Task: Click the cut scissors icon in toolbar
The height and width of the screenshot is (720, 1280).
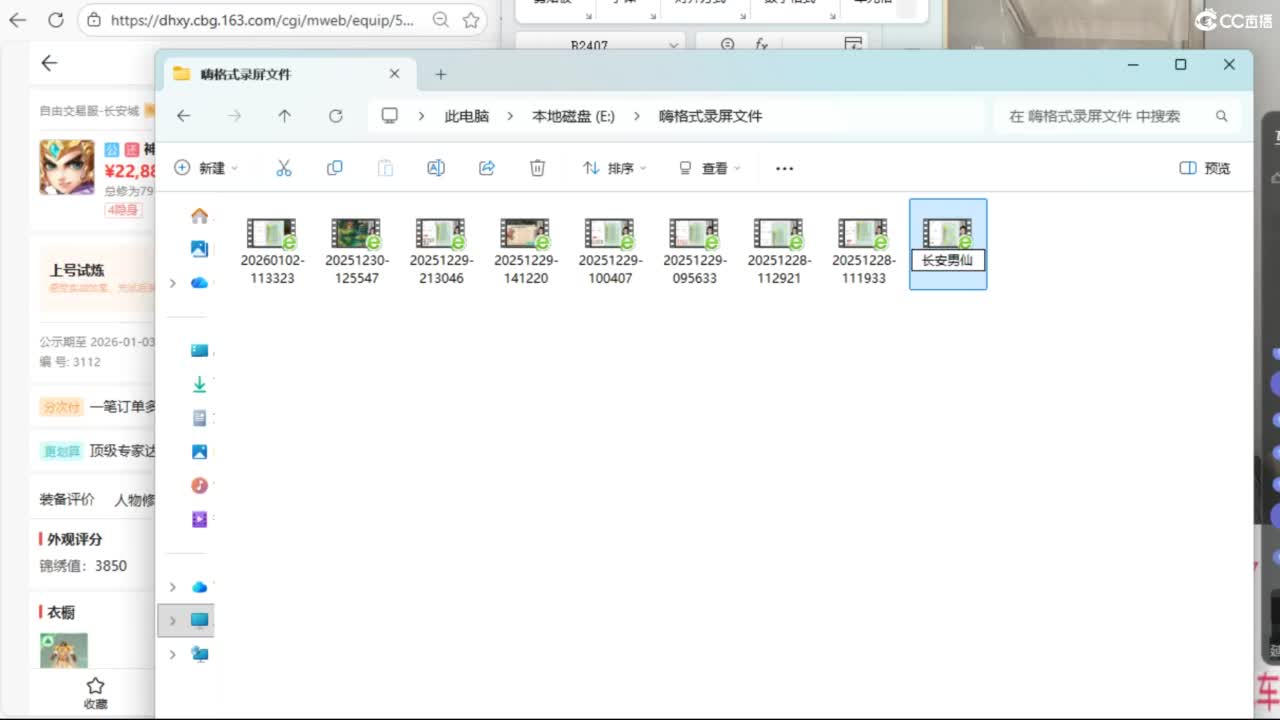Action: point(284,168)
